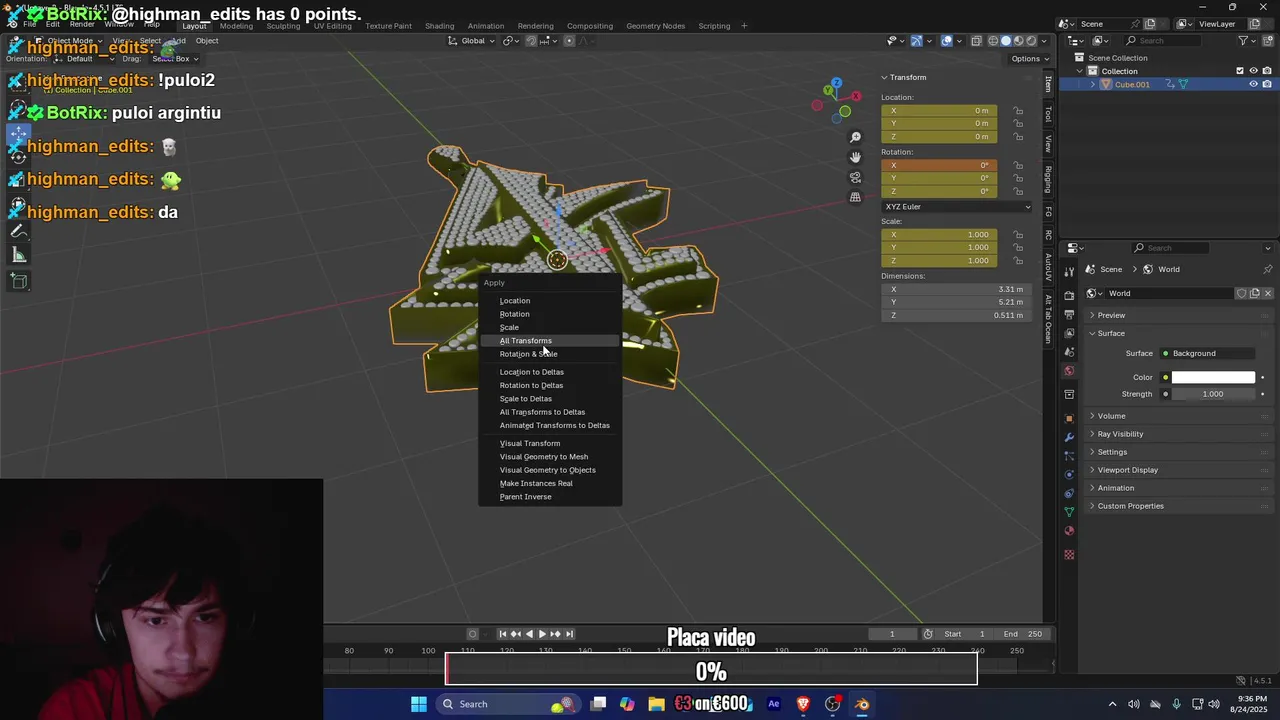
Task: Click the Windows Start button
Action: point(419,704)
